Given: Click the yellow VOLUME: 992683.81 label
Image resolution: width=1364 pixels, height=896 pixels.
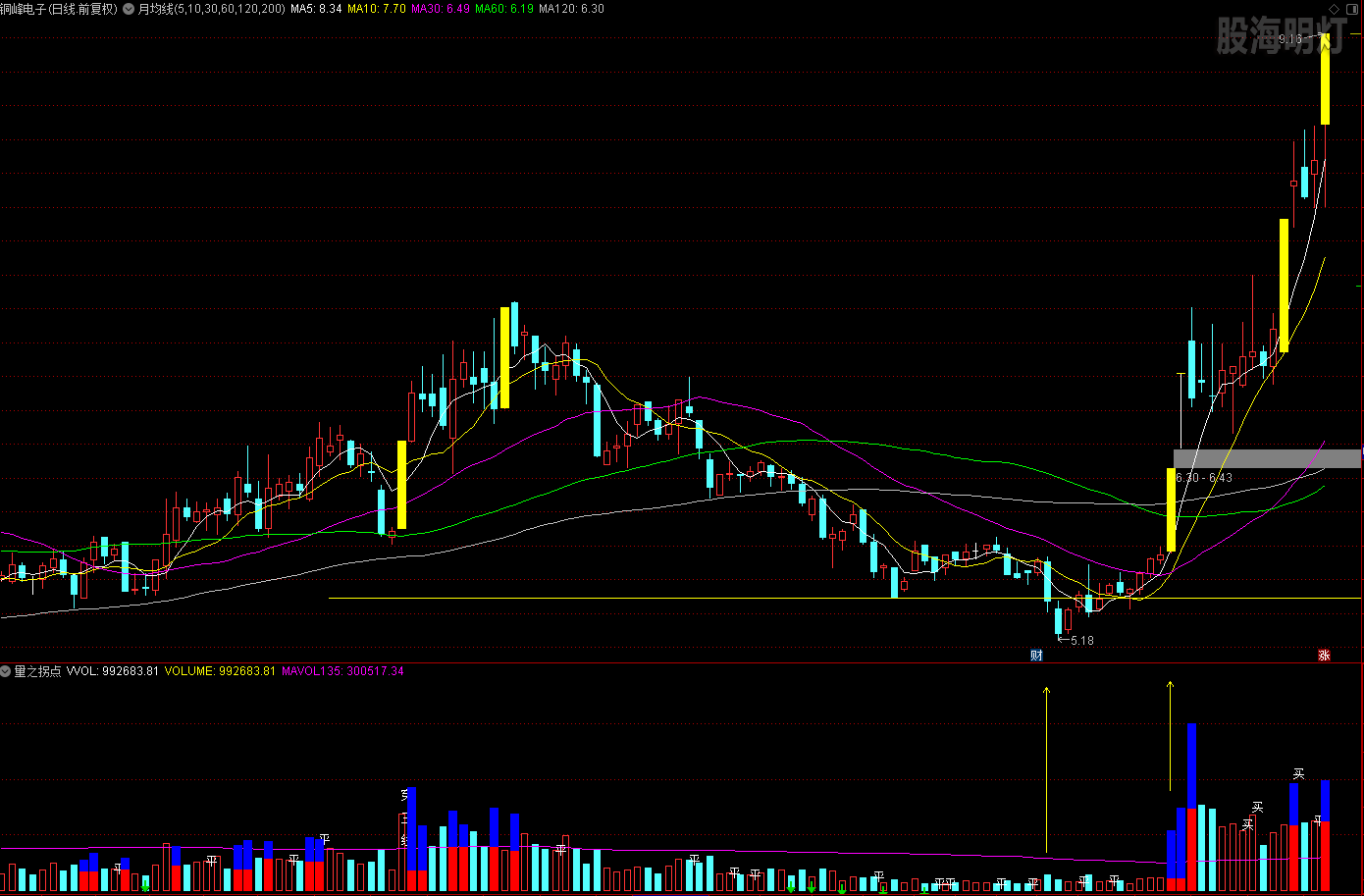Looking at the screenshot, I should 220,671.
